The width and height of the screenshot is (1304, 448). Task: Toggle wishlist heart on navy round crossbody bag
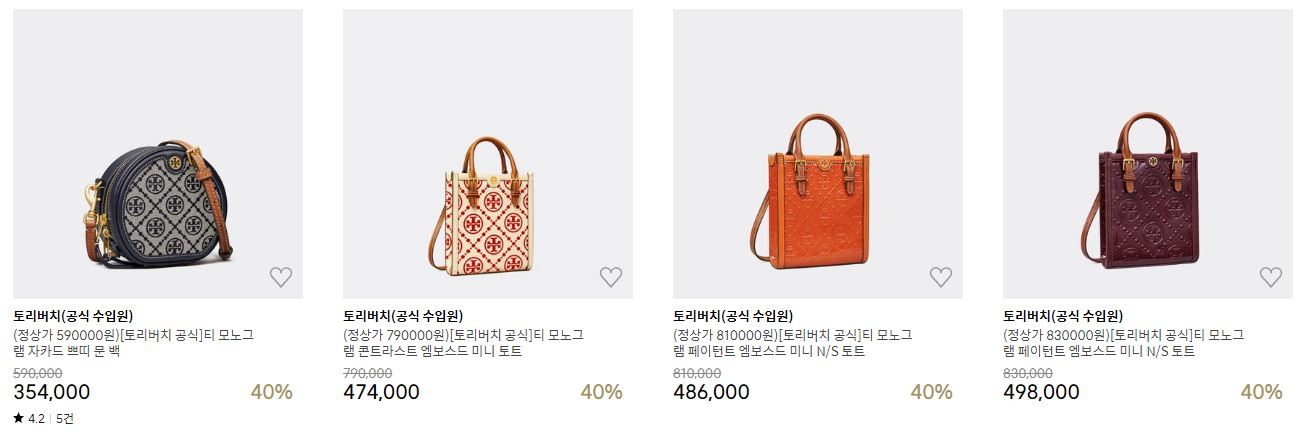(281, 277)
